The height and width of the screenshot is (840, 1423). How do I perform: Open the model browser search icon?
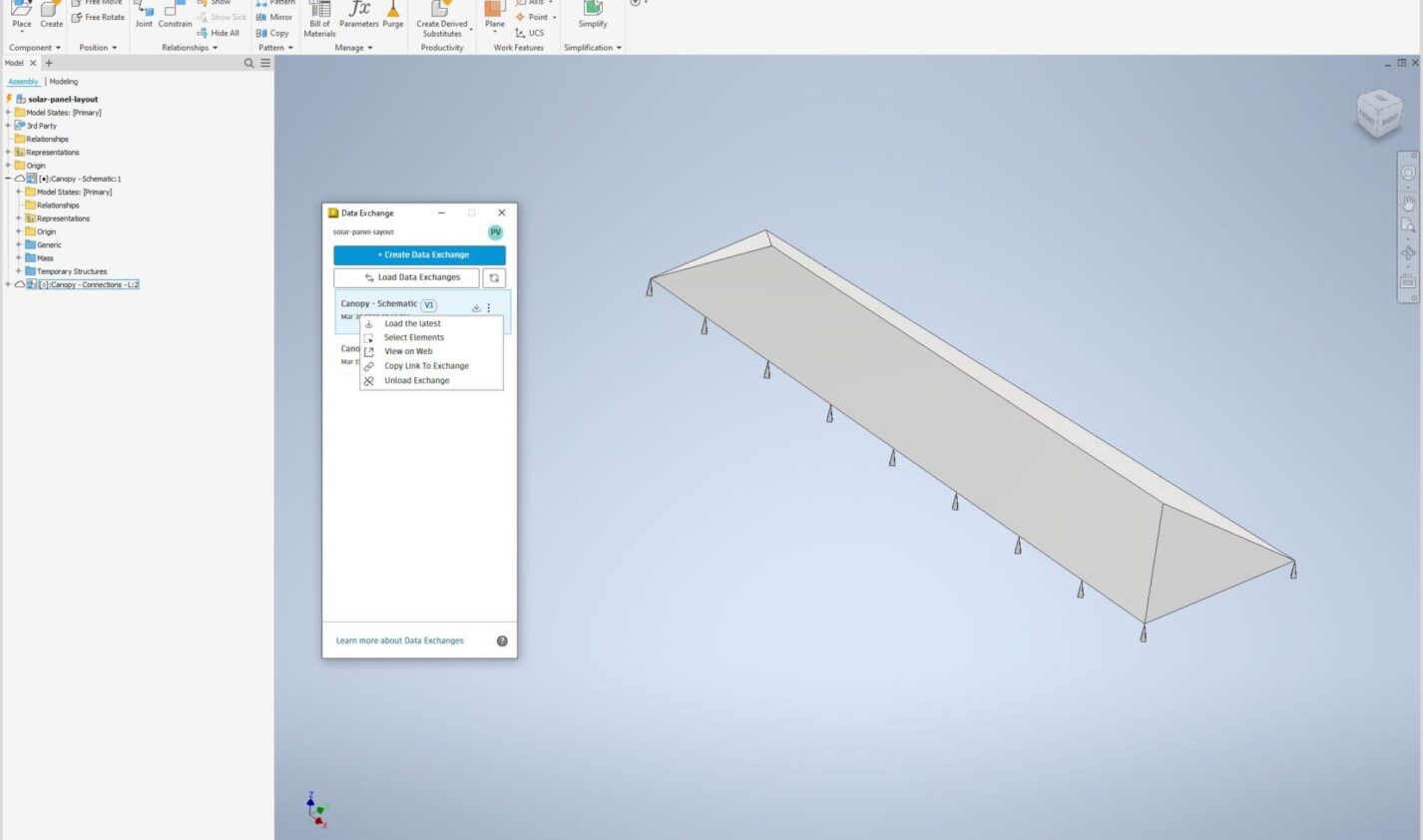point(249,63)
